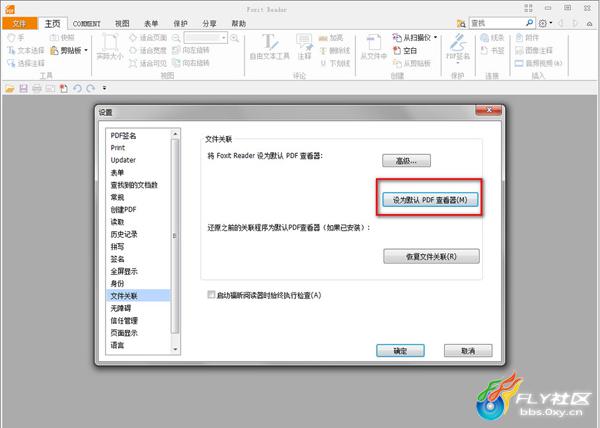600x428 pixels.
Task: Click the zoom out magnifier
Action: pos(176,37)
